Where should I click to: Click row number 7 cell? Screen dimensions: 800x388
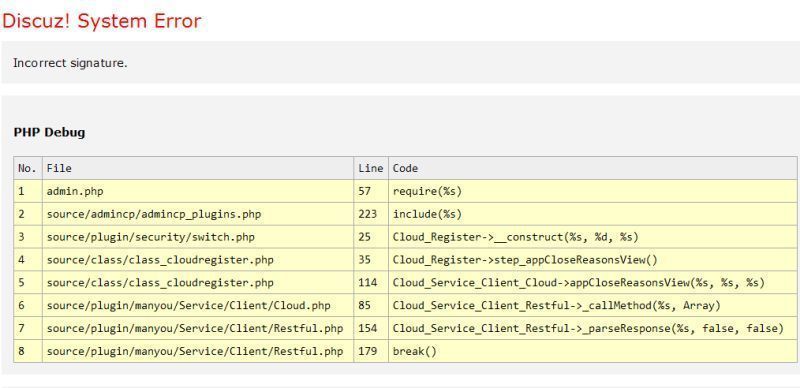pos(28,328)
